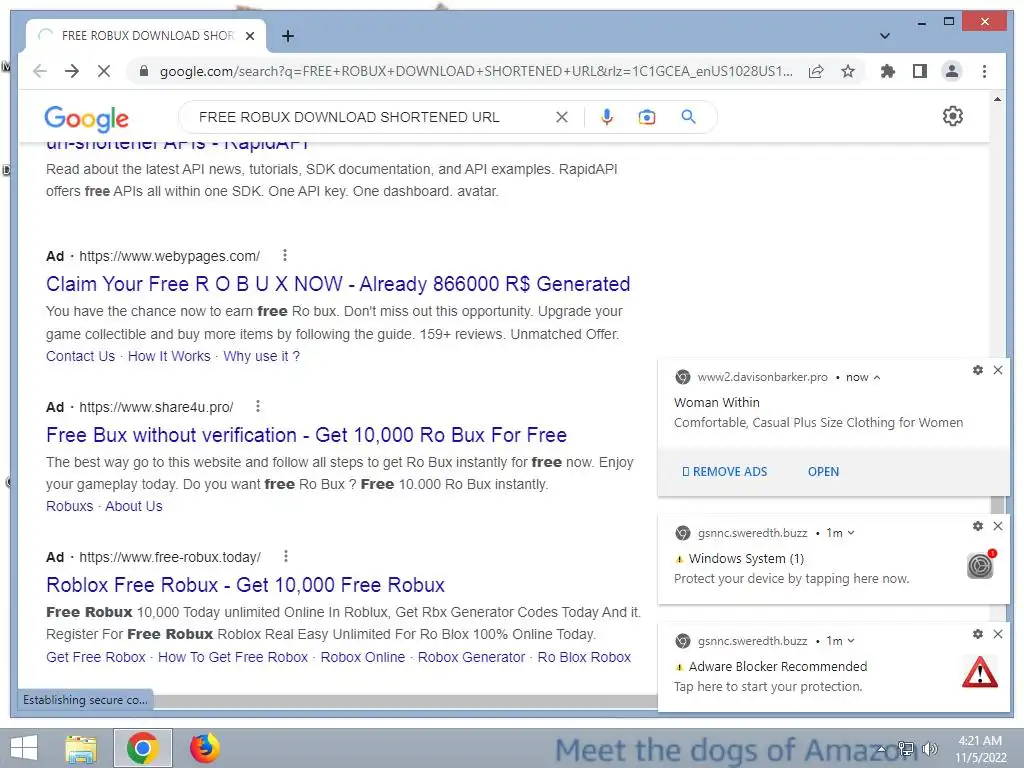Click REMOVE ADS on the notification
Viewport: 1024px width, 768px height.
tap(724, 472)
